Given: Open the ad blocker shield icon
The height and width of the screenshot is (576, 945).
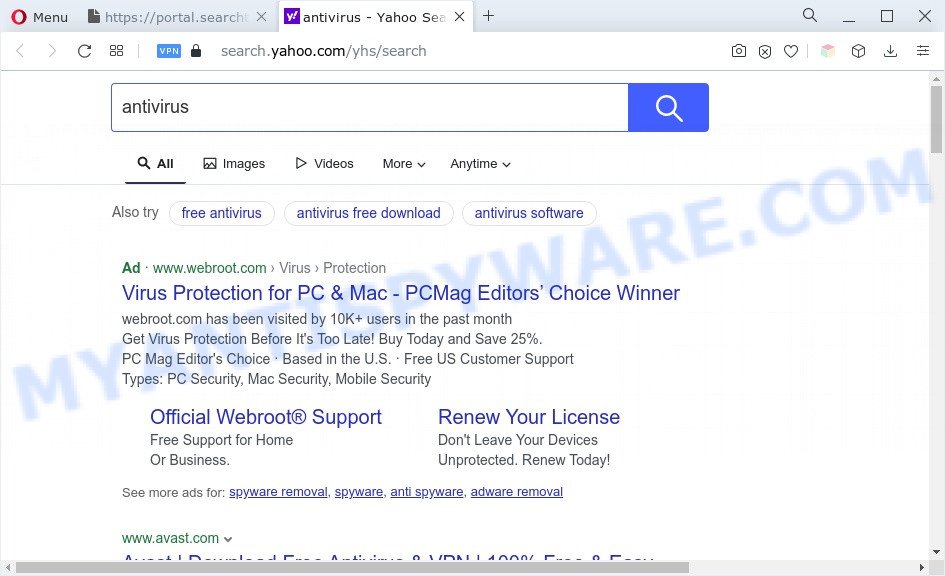Looking at the screenshot, I should pos(765,51).
